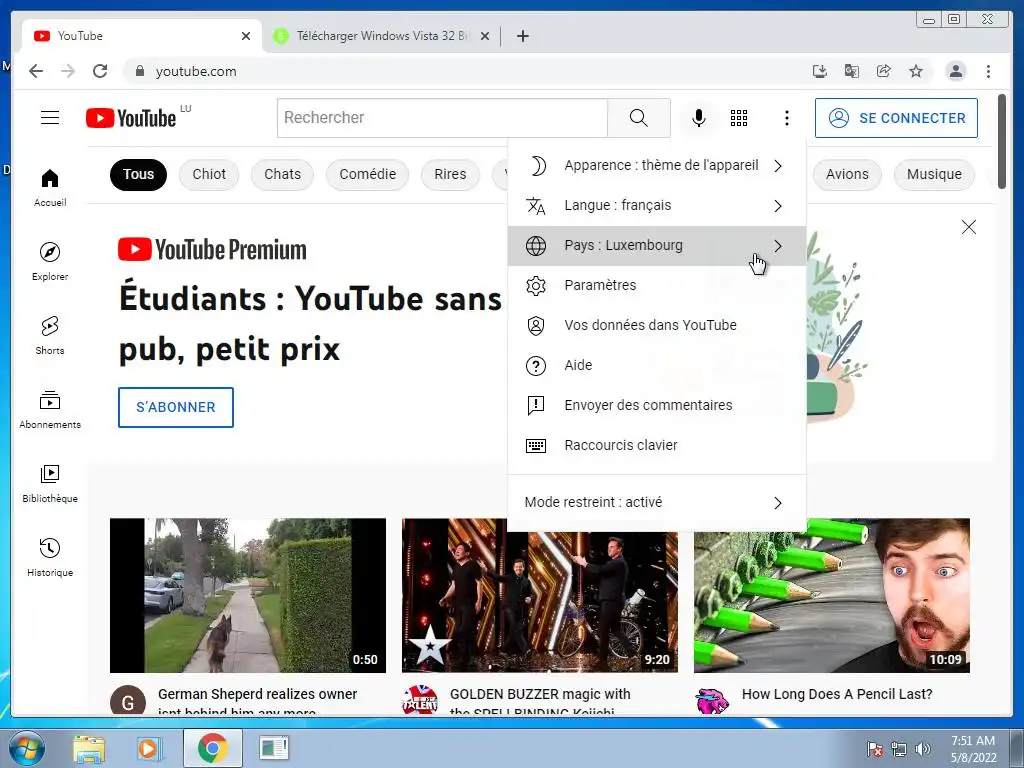
Task: Open "How Long Does A Pencil Last?" title
Action: 837,694
